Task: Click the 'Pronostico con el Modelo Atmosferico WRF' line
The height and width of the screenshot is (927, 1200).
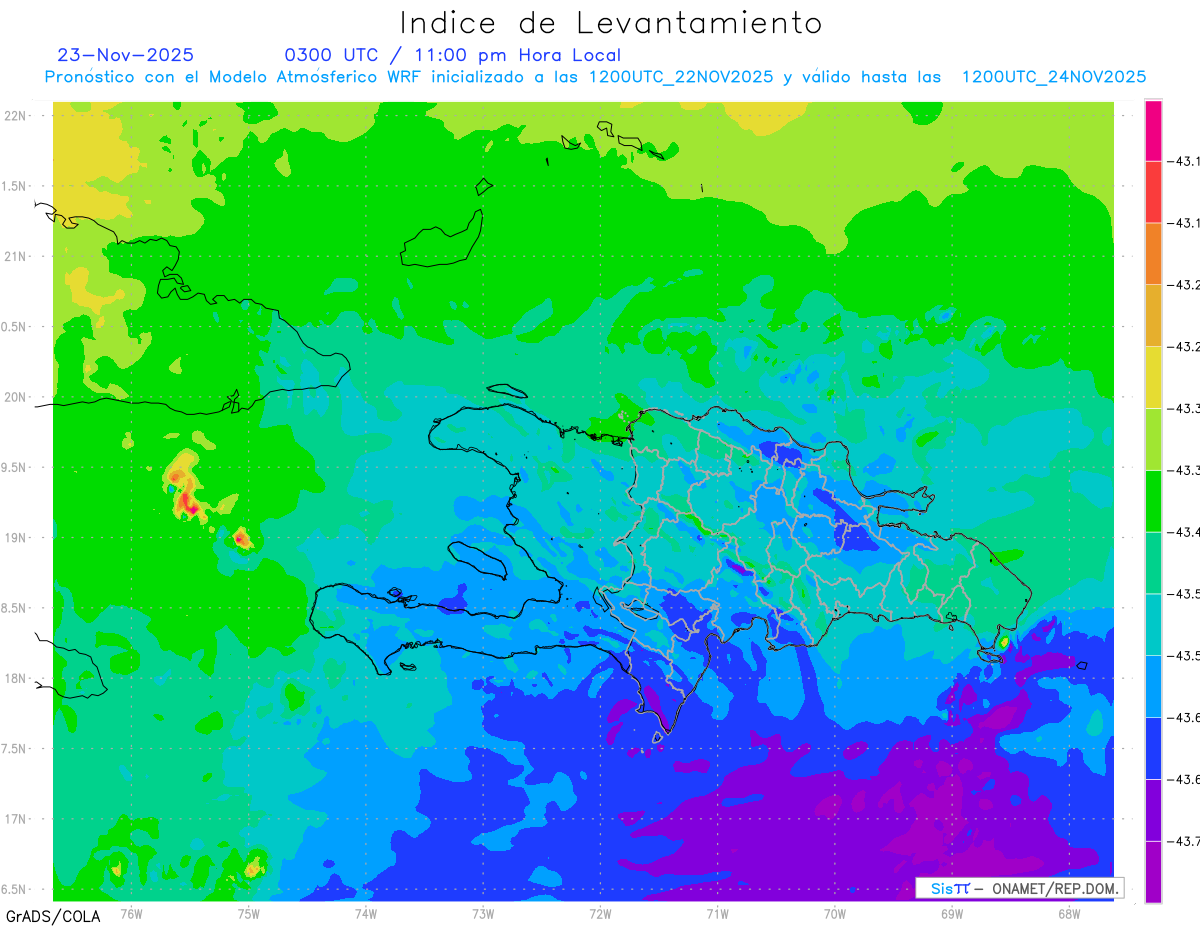Action: tap(596, 77)
